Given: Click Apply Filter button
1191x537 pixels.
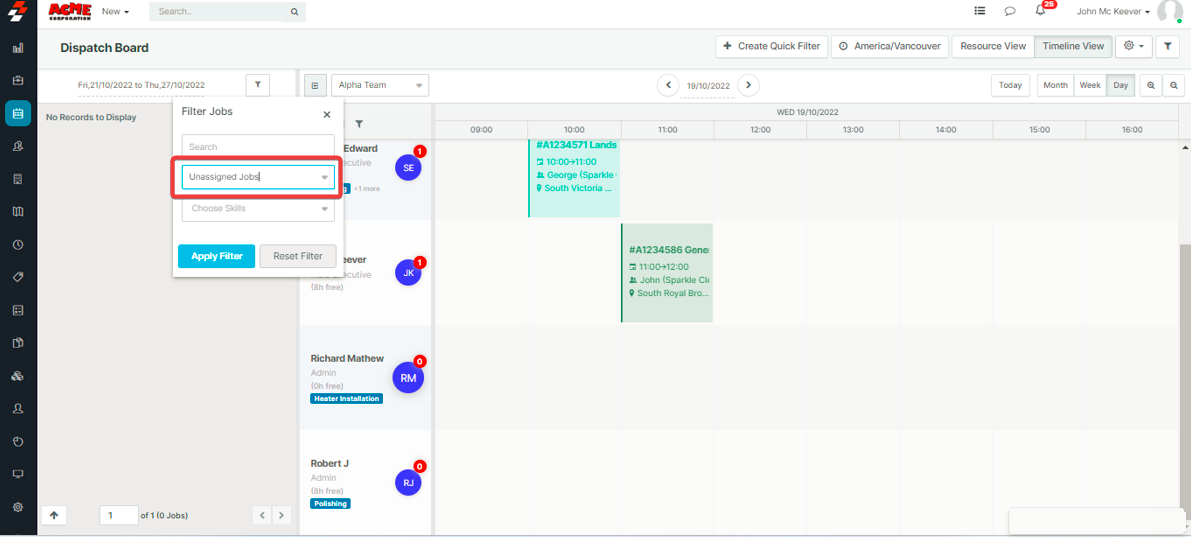Looking at the screenshot, I should tap(216, 256).
